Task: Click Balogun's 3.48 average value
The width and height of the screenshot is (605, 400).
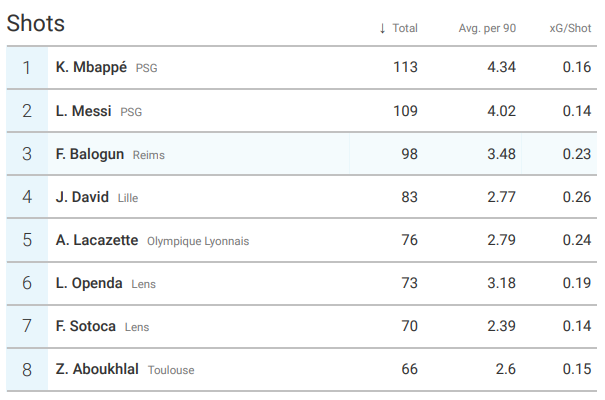Action: pyautogui.click(x=498, y=154)
